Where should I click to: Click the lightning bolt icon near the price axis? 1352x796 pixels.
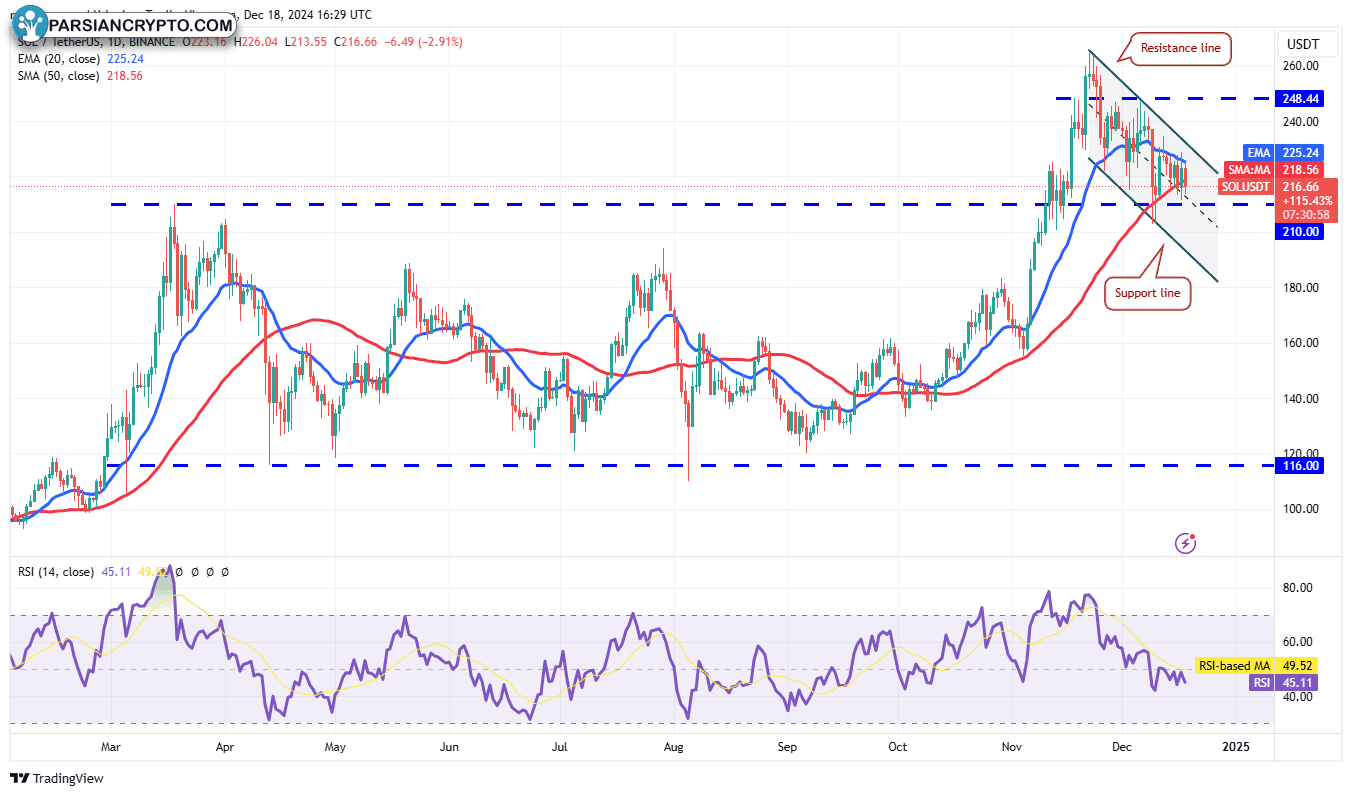click(x=1187, y=542)
